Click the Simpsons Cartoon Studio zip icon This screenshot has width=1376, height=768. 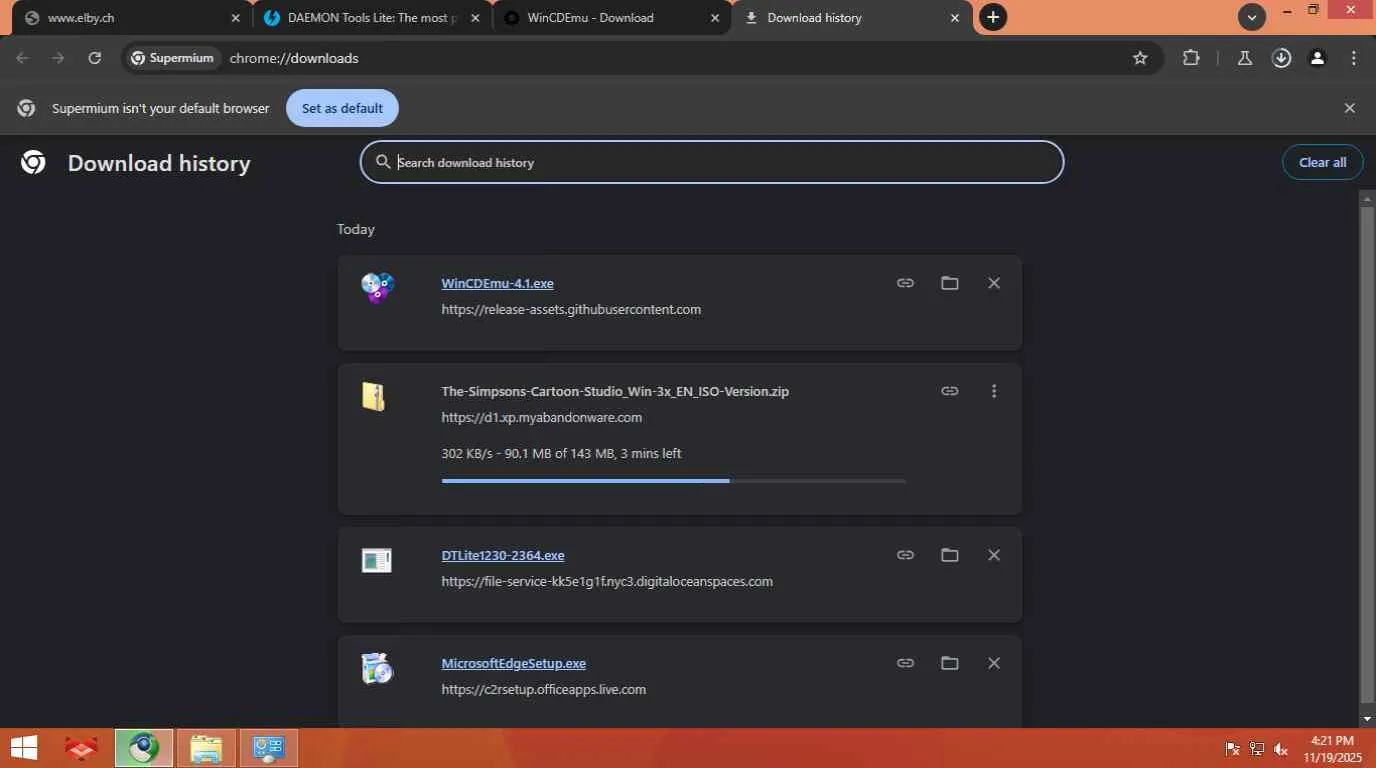point(374,397)
